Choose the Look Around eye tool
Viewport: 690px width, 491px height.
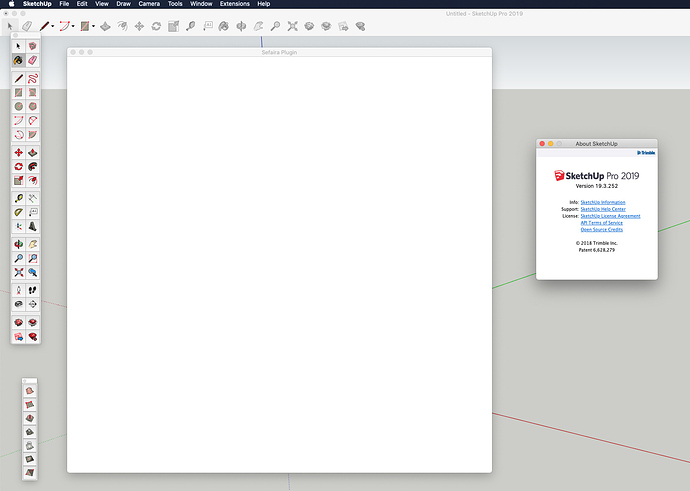point(18,304)
